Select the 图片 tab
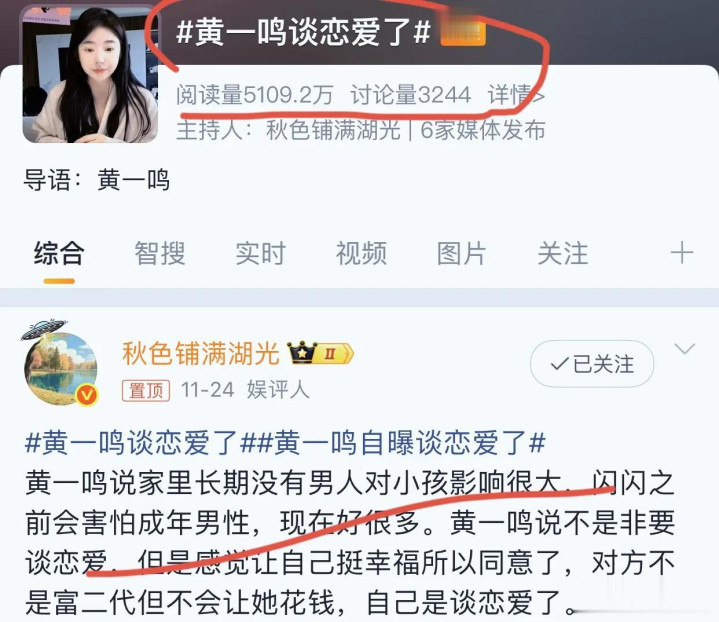The width and height of the screenshot is (719, 622). (x=461, y=253)
